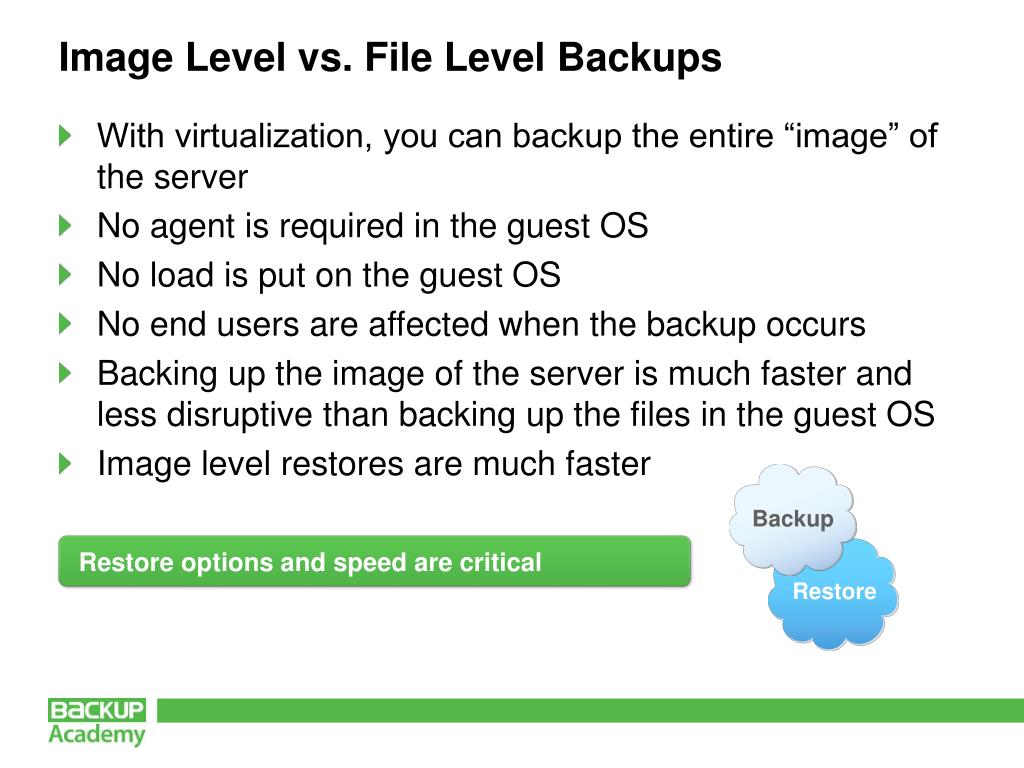The width and height of the screenshot is (1024, 768).
Task: Click the text "No agent is required in the guest OS"
Action: [x=372, y=226]
